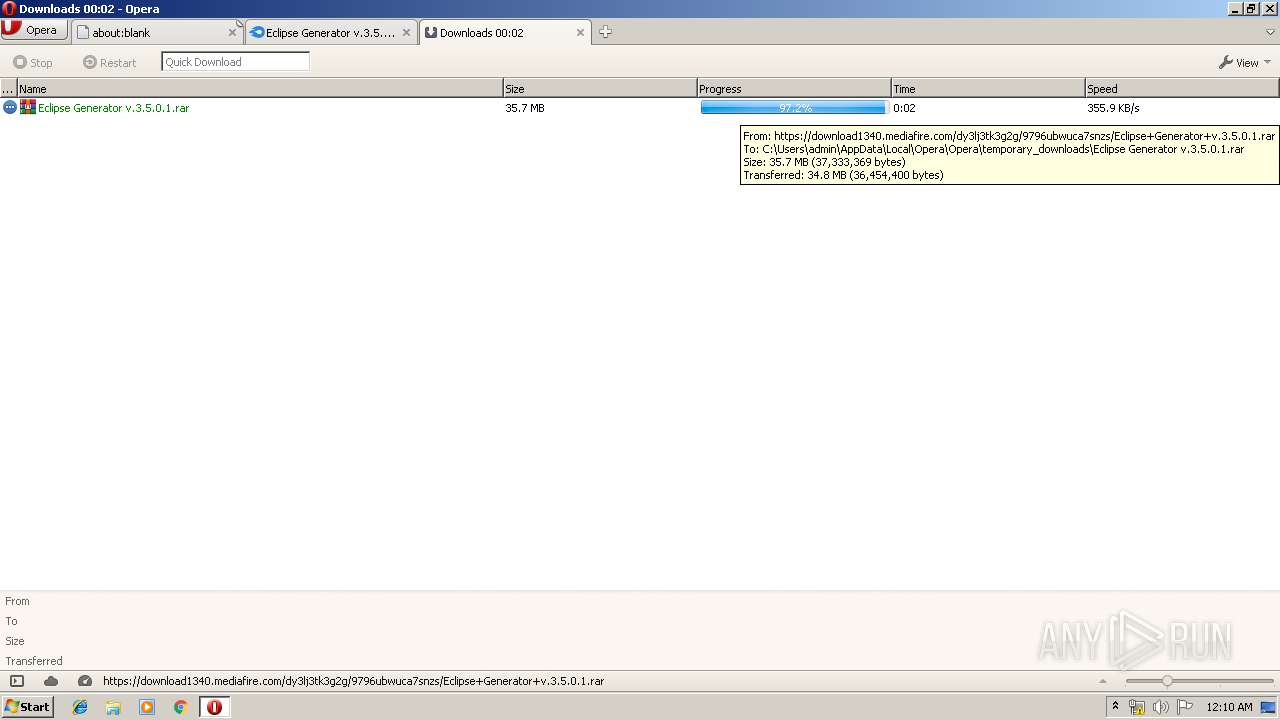Screen dimensions: 1280x720
Task: Launch Google Chrome from taskbar
Action: (180, 707)
